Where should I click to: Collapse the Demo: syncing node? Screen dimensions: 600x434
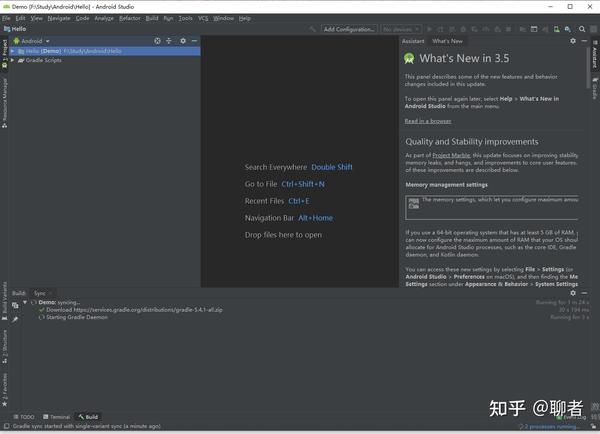pos(25,302)
